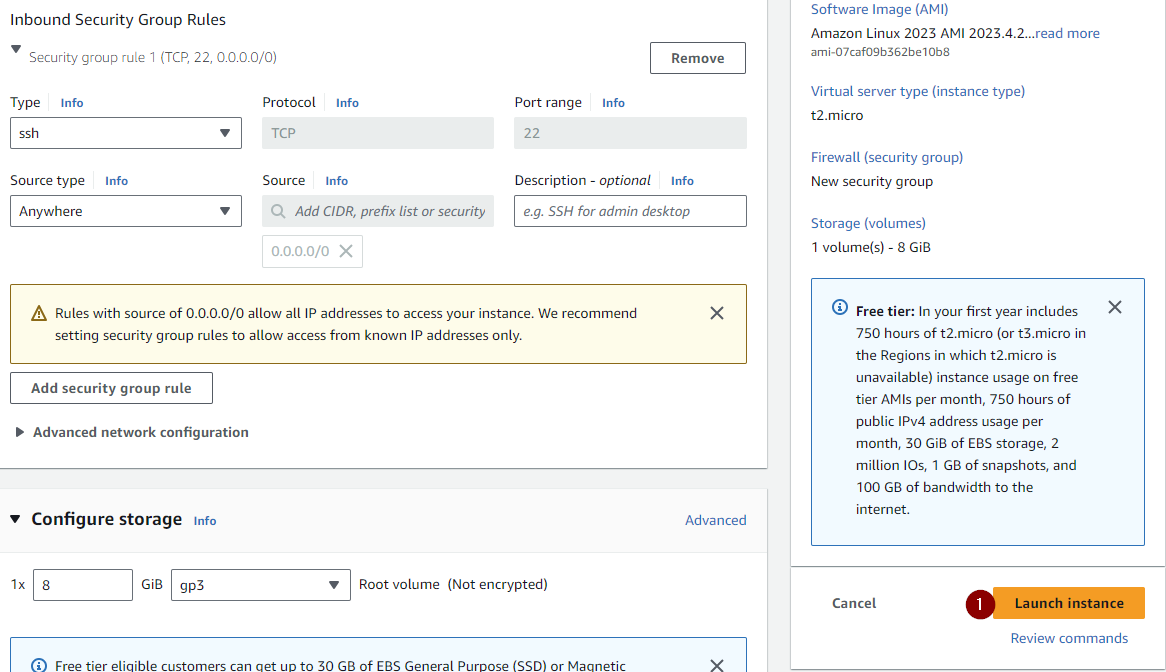Open Software Image (AMI) summary link

point(879,10)
